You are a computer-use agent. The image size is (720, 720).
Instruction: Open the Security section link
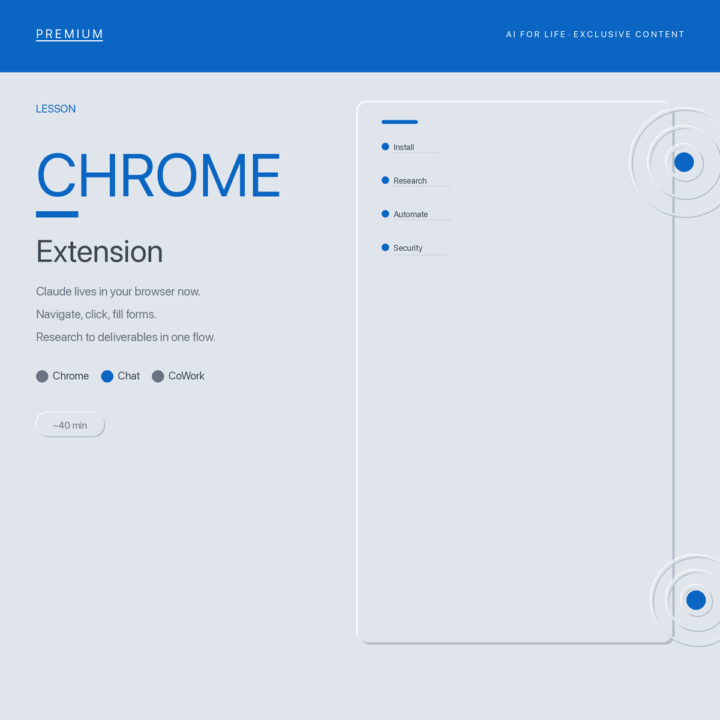pos(408,248)
